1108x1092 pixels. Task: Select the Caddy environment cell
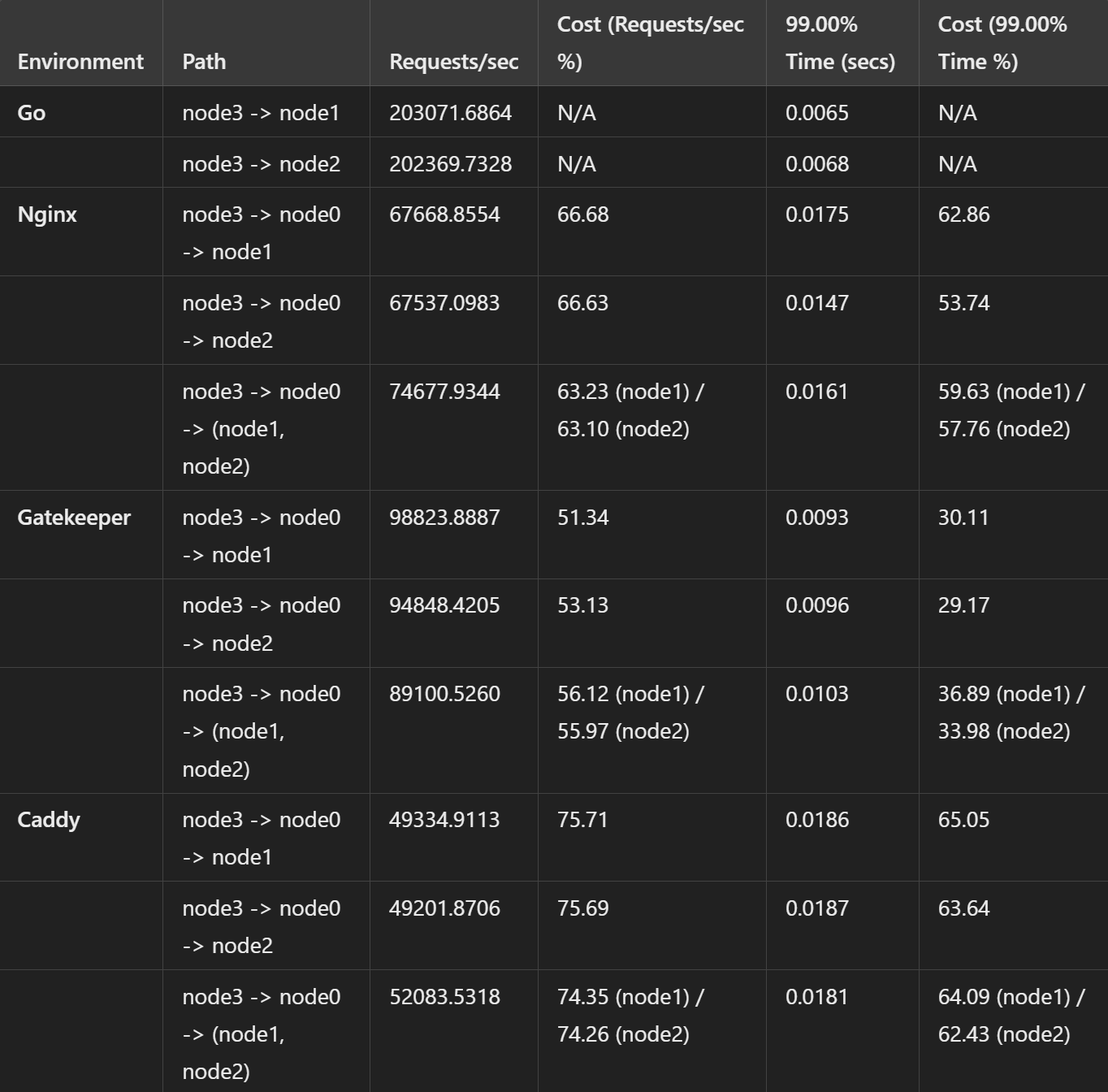(49, 820)
